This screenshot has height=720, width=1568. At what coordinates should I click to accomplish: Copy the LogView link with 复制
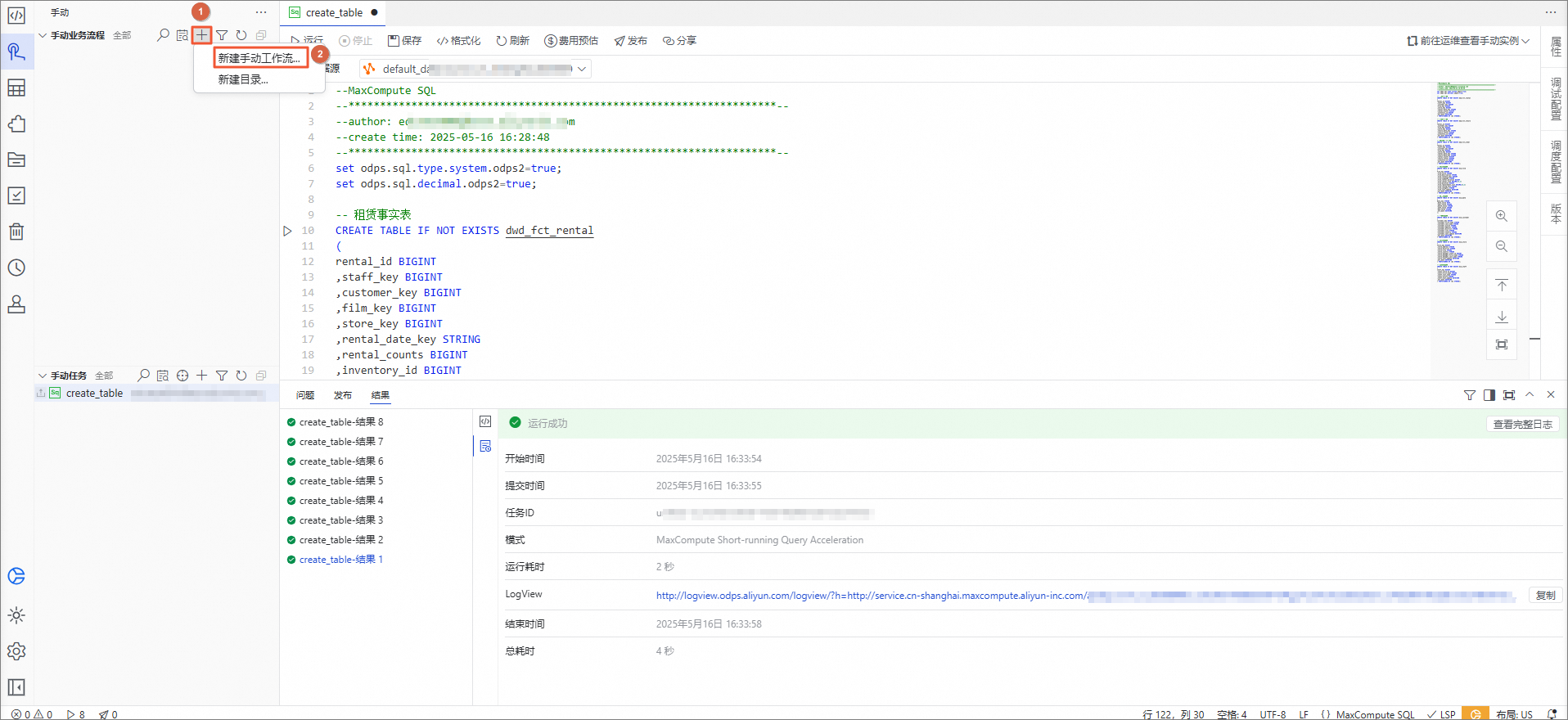(x=1545, y=595)
